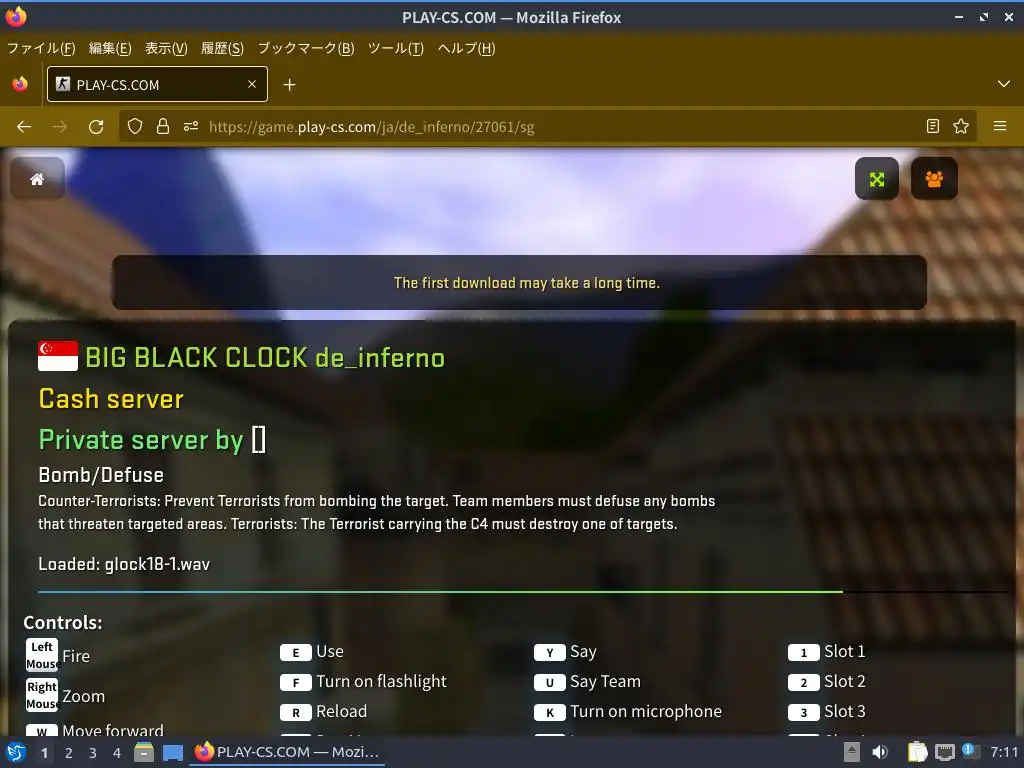Open the 編集(E) menu
The width and height of the screenshot is (1024, 768).
click(110, 48)
